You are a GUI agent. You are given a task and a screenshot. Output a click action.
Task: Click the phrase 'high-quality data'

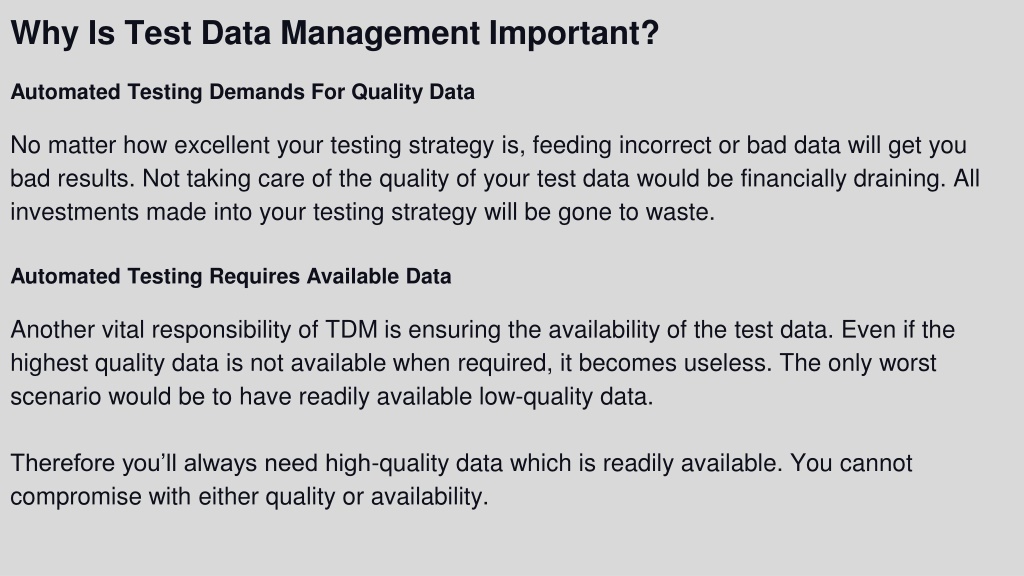coord(414,464)
